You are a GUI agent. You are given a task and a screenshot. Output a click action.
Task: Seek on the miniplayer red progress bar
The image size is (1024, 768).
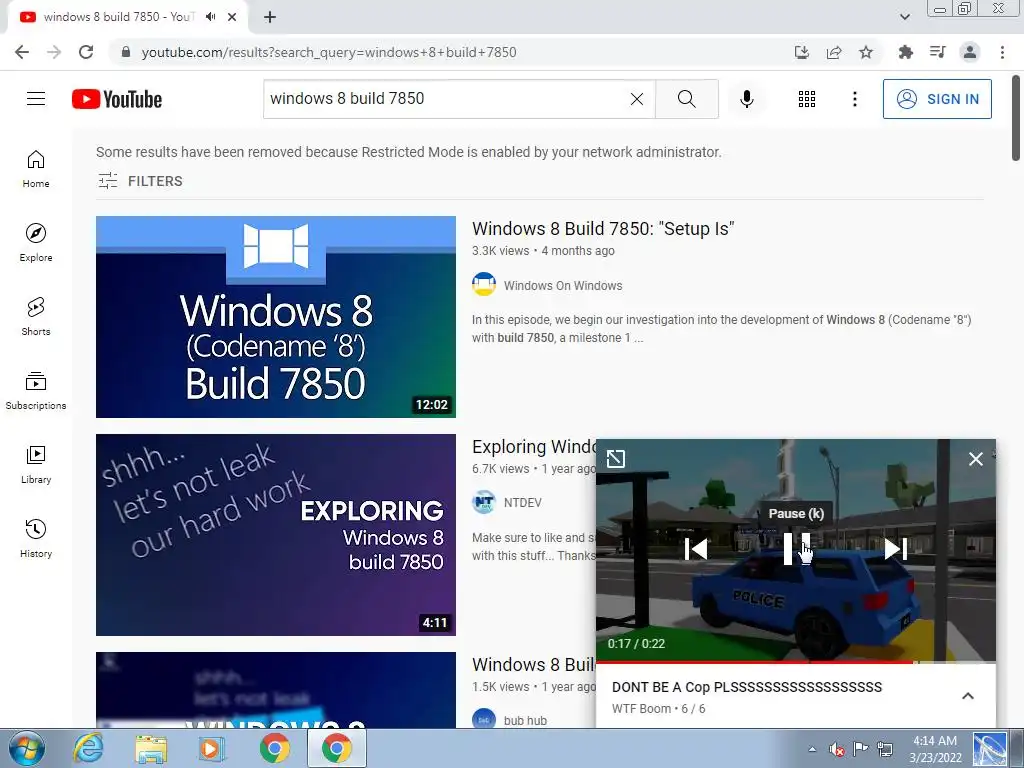[796, 662]
